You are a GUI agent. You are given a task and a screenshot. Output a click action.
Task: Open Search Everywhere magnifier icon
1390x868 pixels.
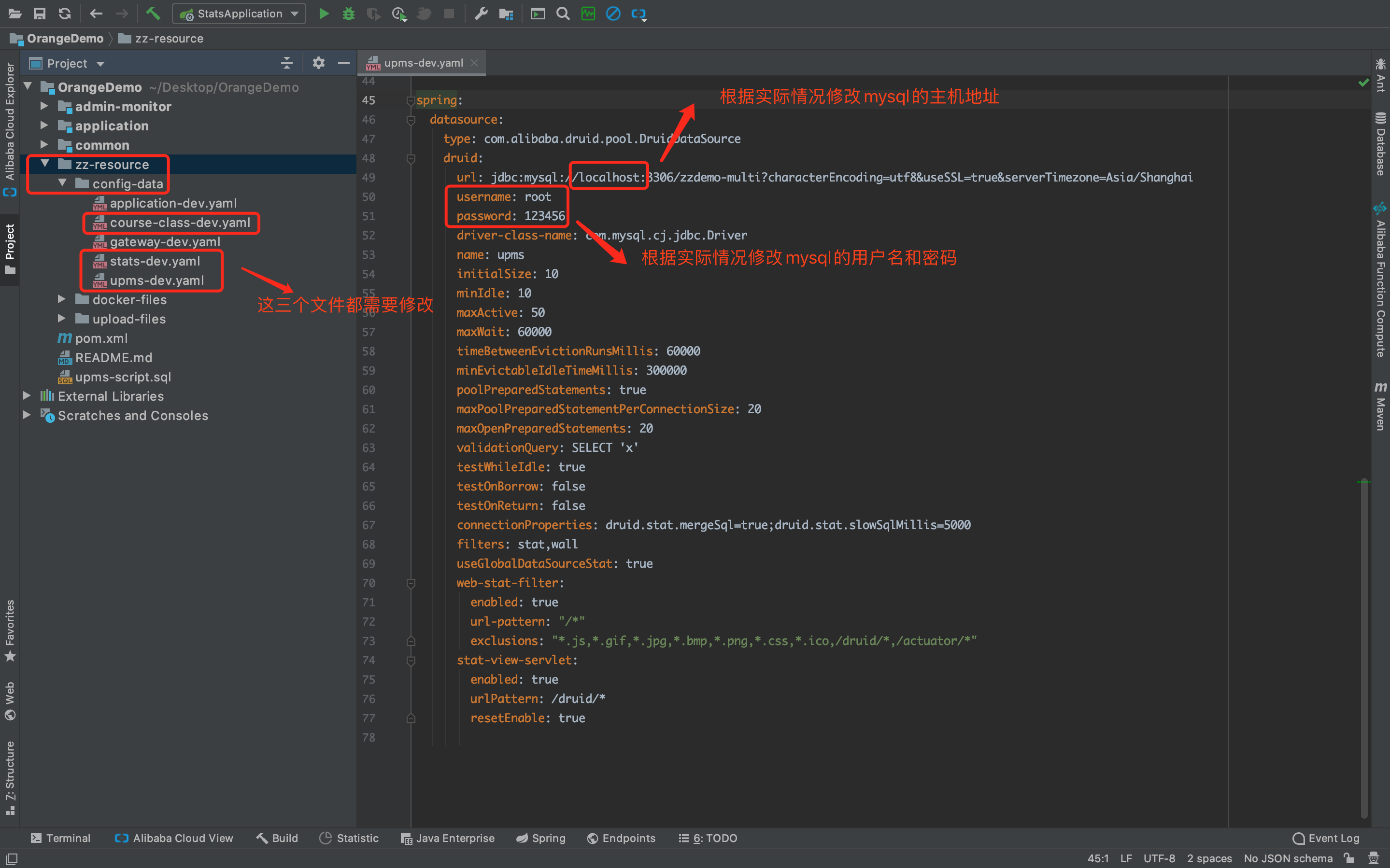pyautogui.click(x=563, y=14)
